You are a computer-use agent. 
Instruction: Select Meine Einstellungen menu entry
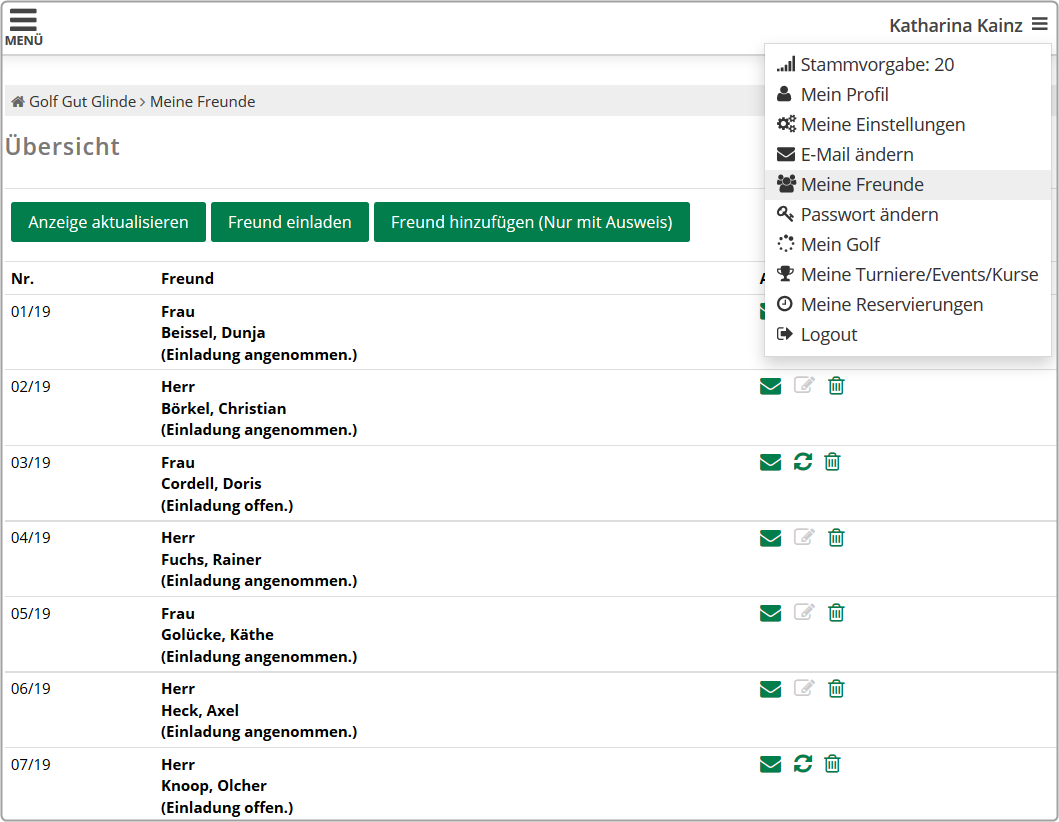click(882, 125)
